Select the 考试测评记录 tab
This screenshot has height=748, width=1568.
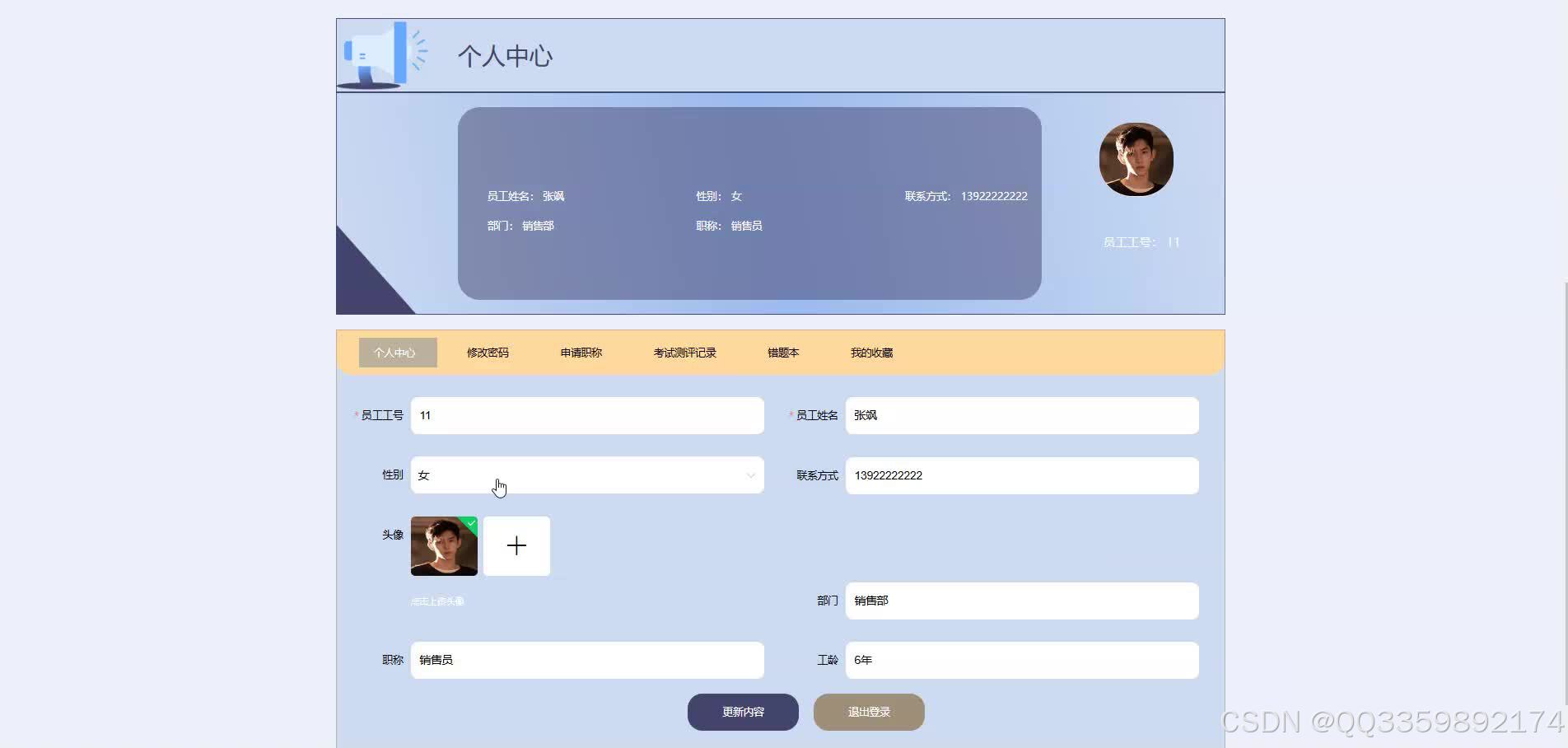684,352
